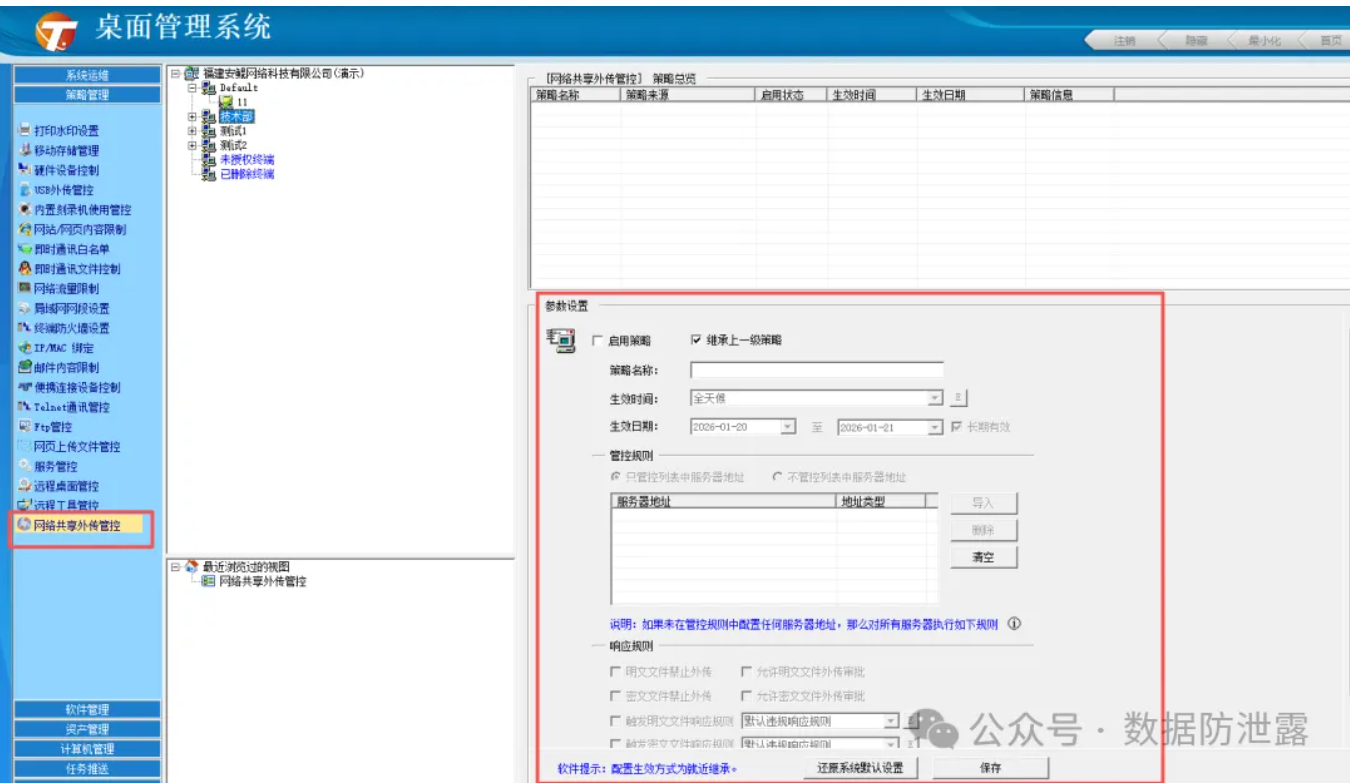Click the info icon after the 说明 note
This screenshot has height=784, width=1350.
point(1014,624)
